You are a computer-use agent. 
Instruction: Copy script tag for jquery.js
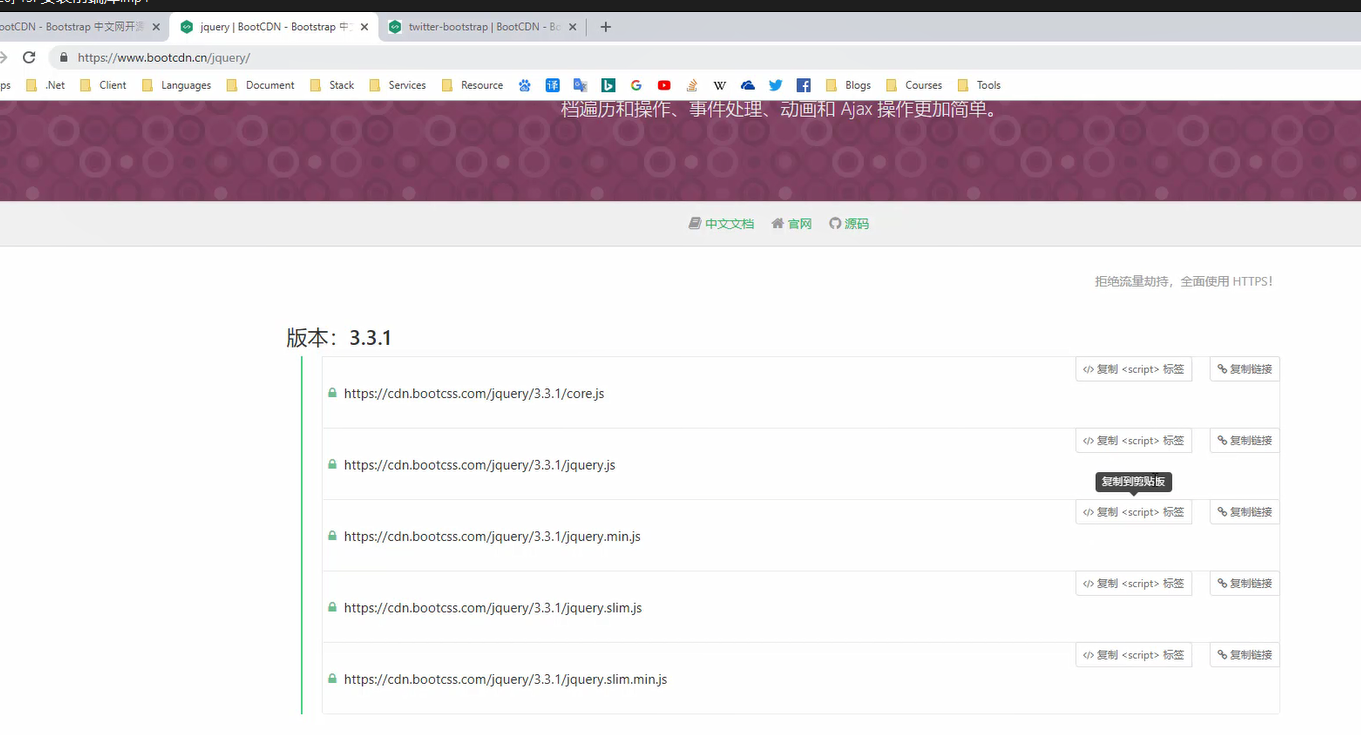1134,440
